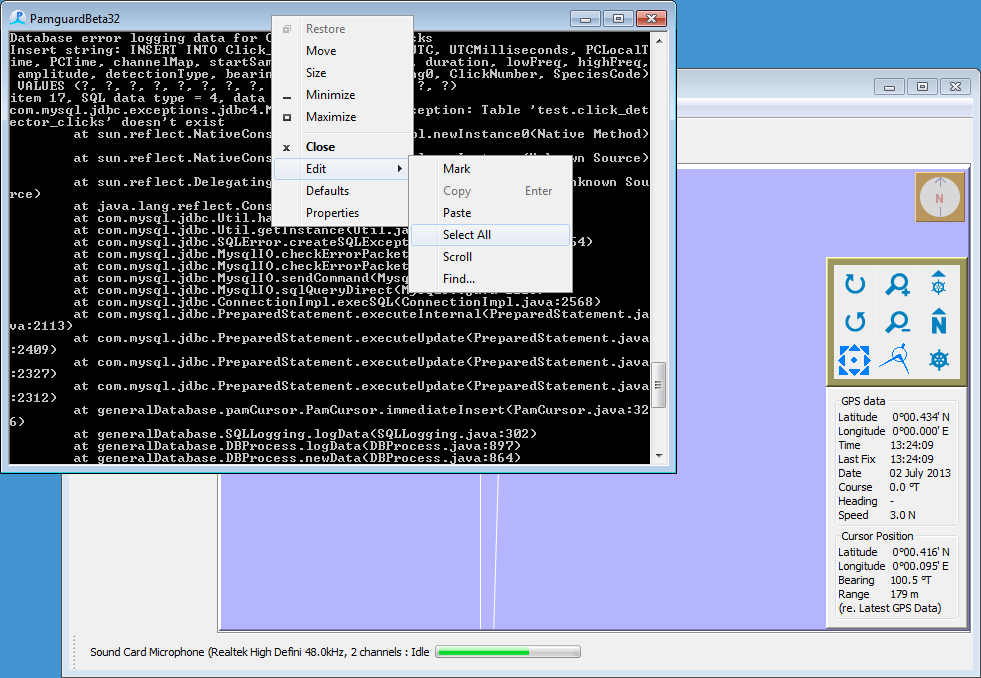Open Find... from the Edit submenu
981x678 pixels.
point(490,278)
